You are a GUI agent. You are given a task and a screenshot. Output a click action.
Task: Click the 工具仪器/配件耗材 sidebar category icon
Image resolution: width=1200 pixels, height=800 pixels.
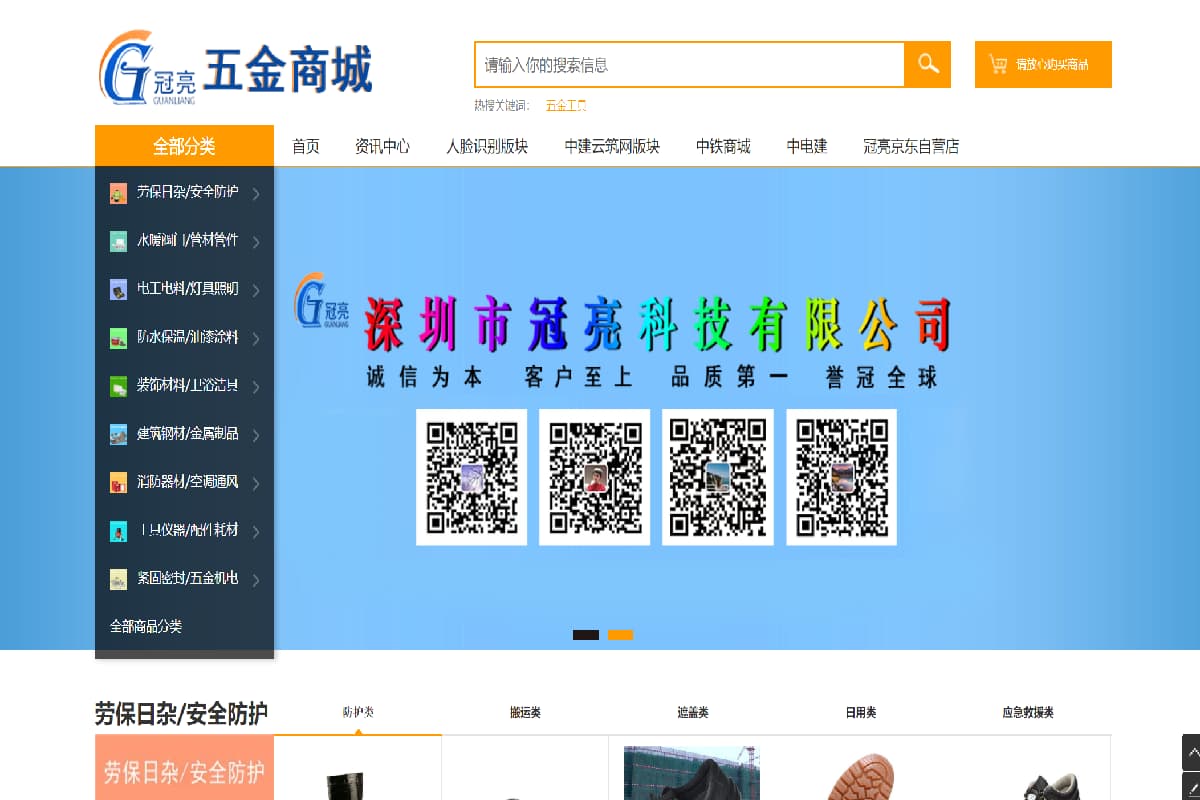[x=118, y=530]
